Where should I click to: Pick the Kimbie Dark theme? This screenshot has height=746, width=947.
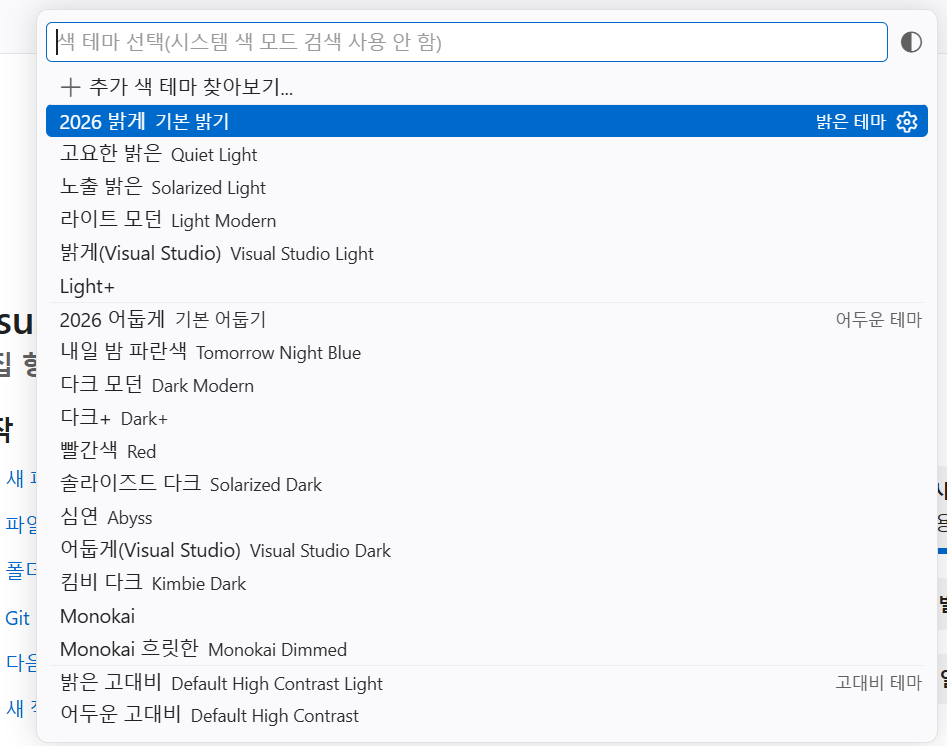point(487,584)
